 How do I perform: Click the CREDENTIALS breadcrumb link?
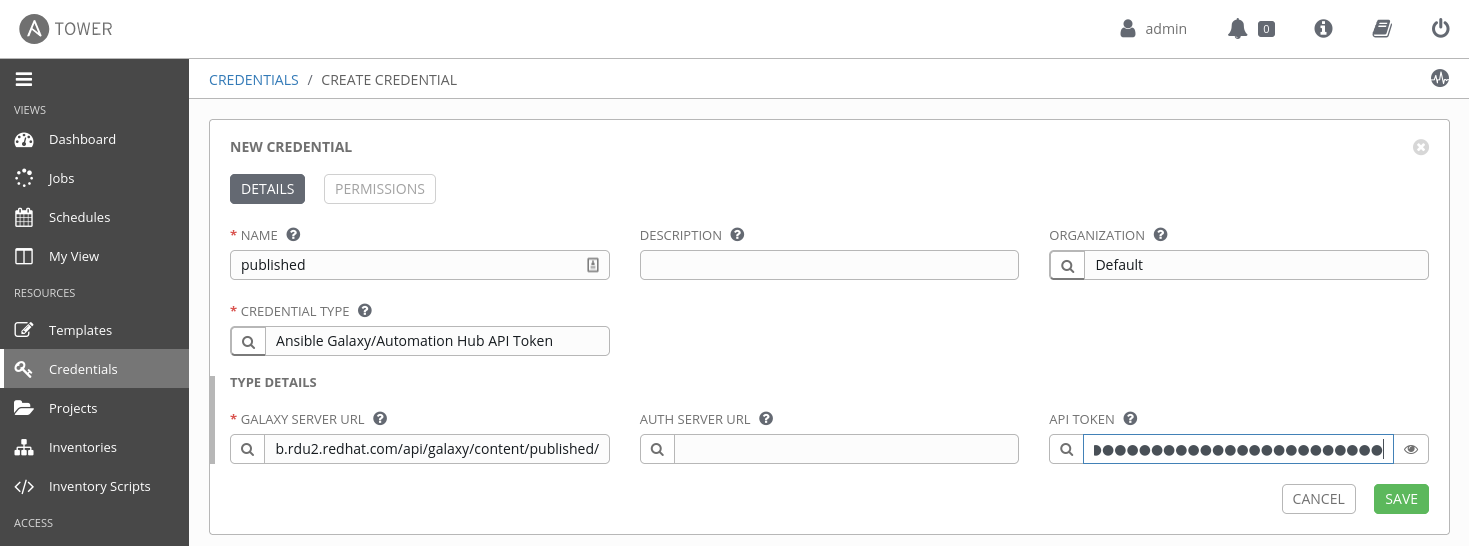point(254,80)
